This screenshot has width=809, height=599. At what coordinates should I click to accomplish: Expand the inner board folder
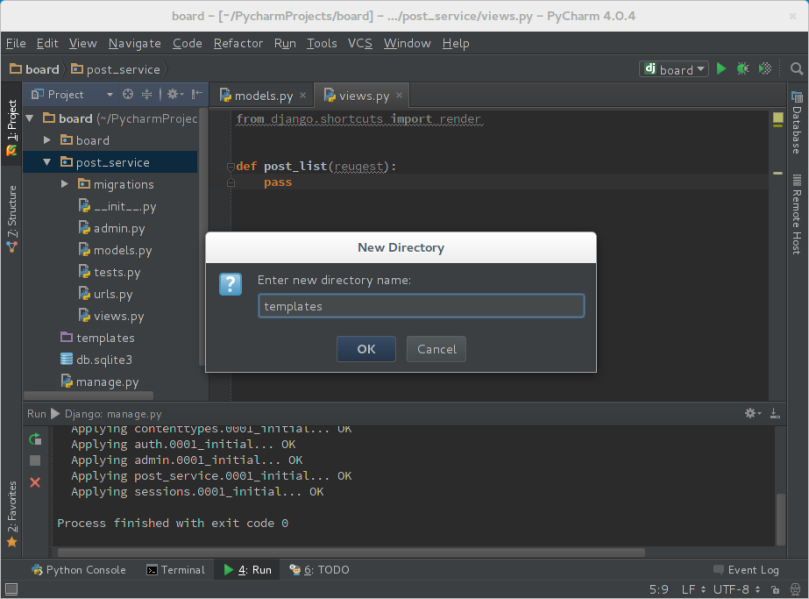pos(47,140)
